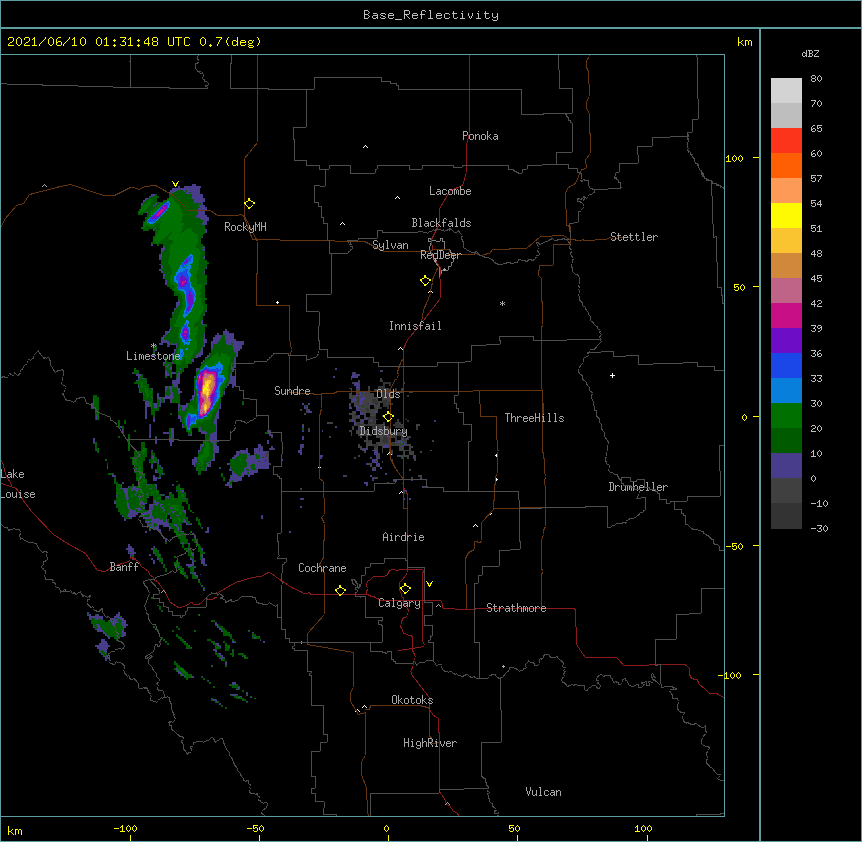Pick the slate 0-10 dBZ legend color
This screenshot has height=842, width=862.
[786, 466]
